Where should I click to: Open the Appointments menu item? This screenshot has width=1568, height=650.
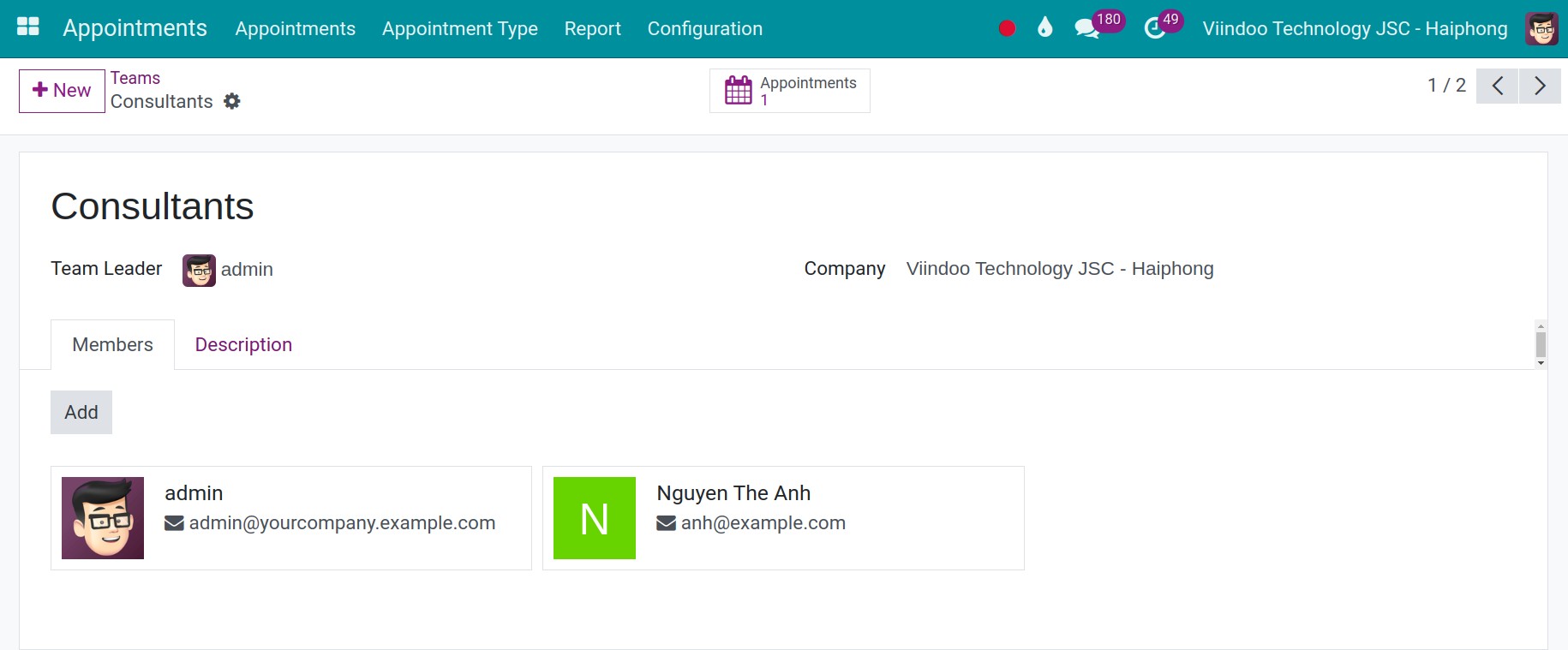[295, 28]
